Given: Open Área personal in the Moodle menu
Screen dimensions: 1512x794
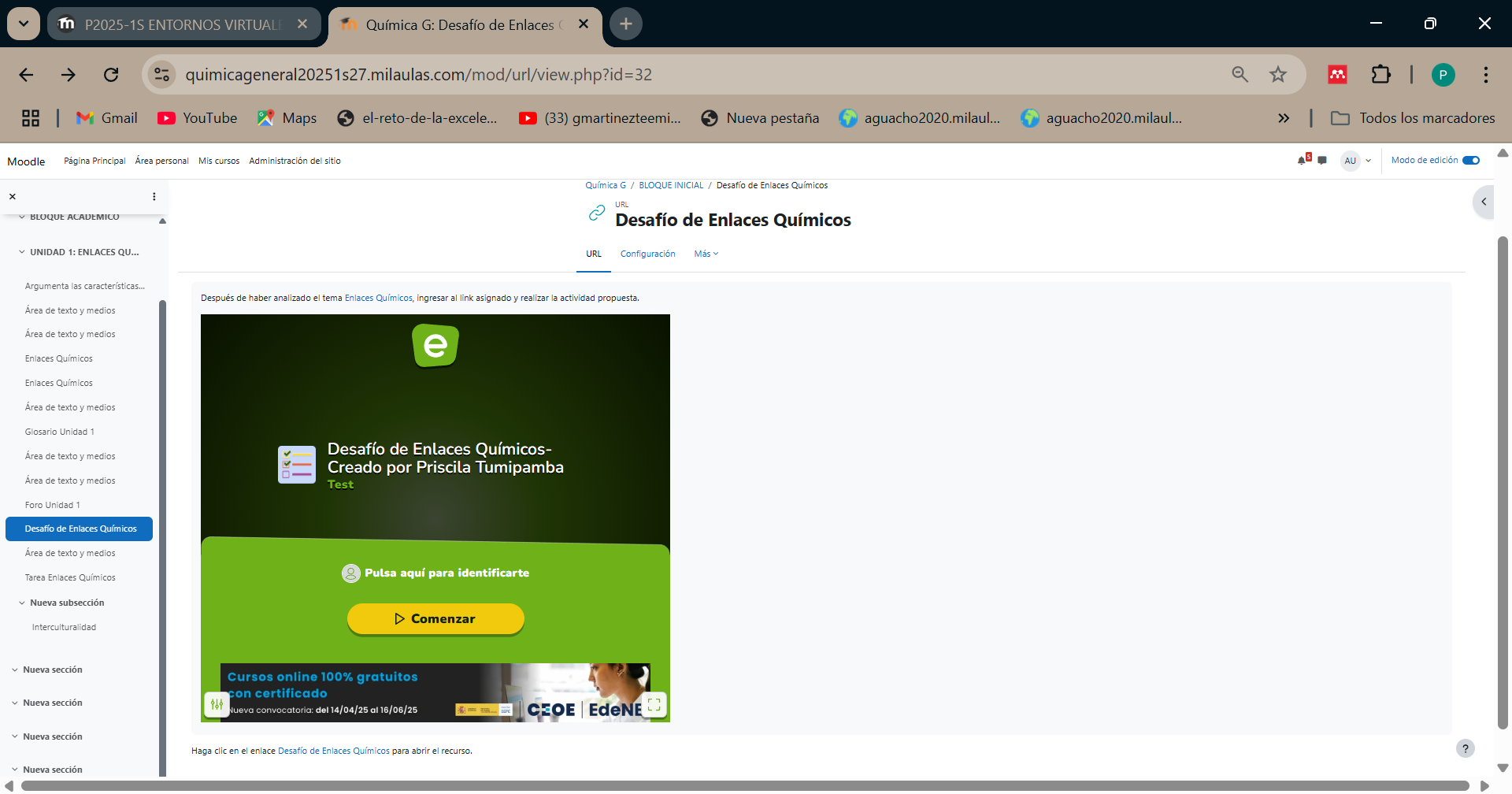Looking at the screenshot, I should tap(161, 161).
